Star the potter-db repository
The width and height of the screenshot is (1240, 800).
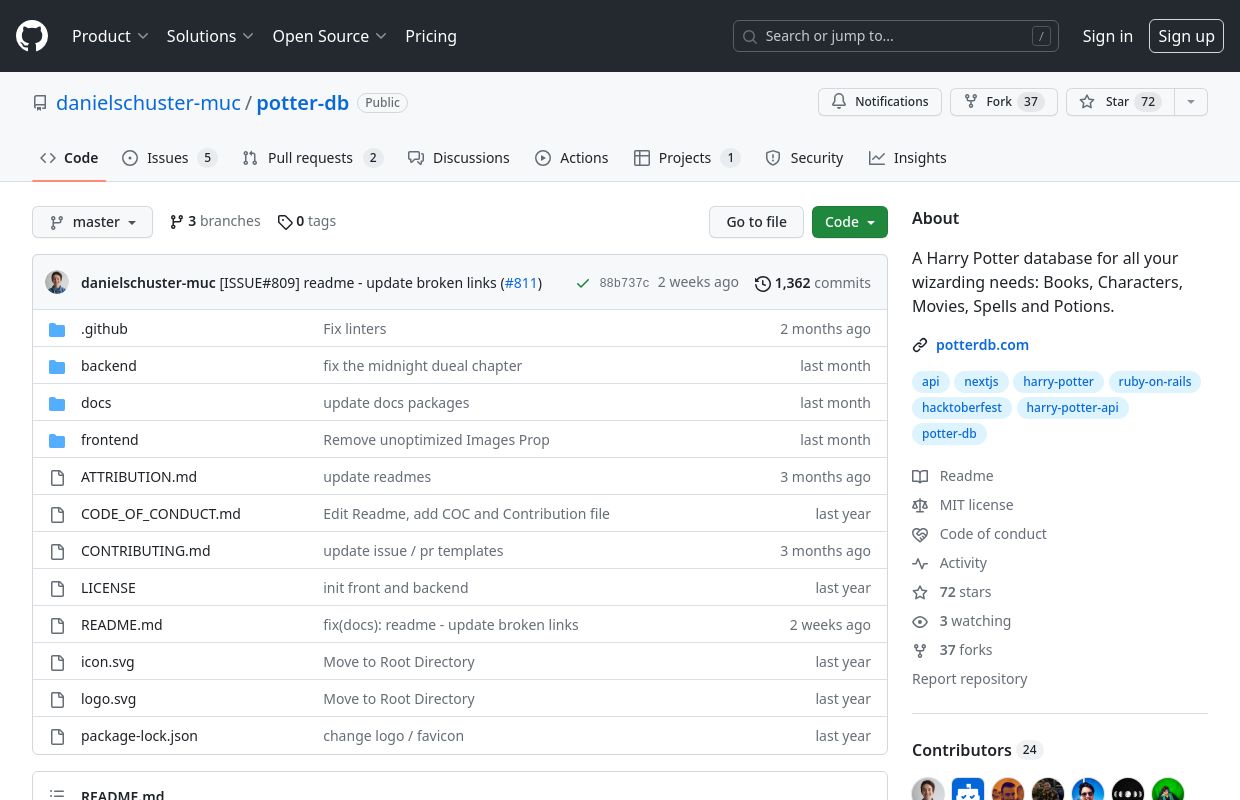[x=1120, y=102]
